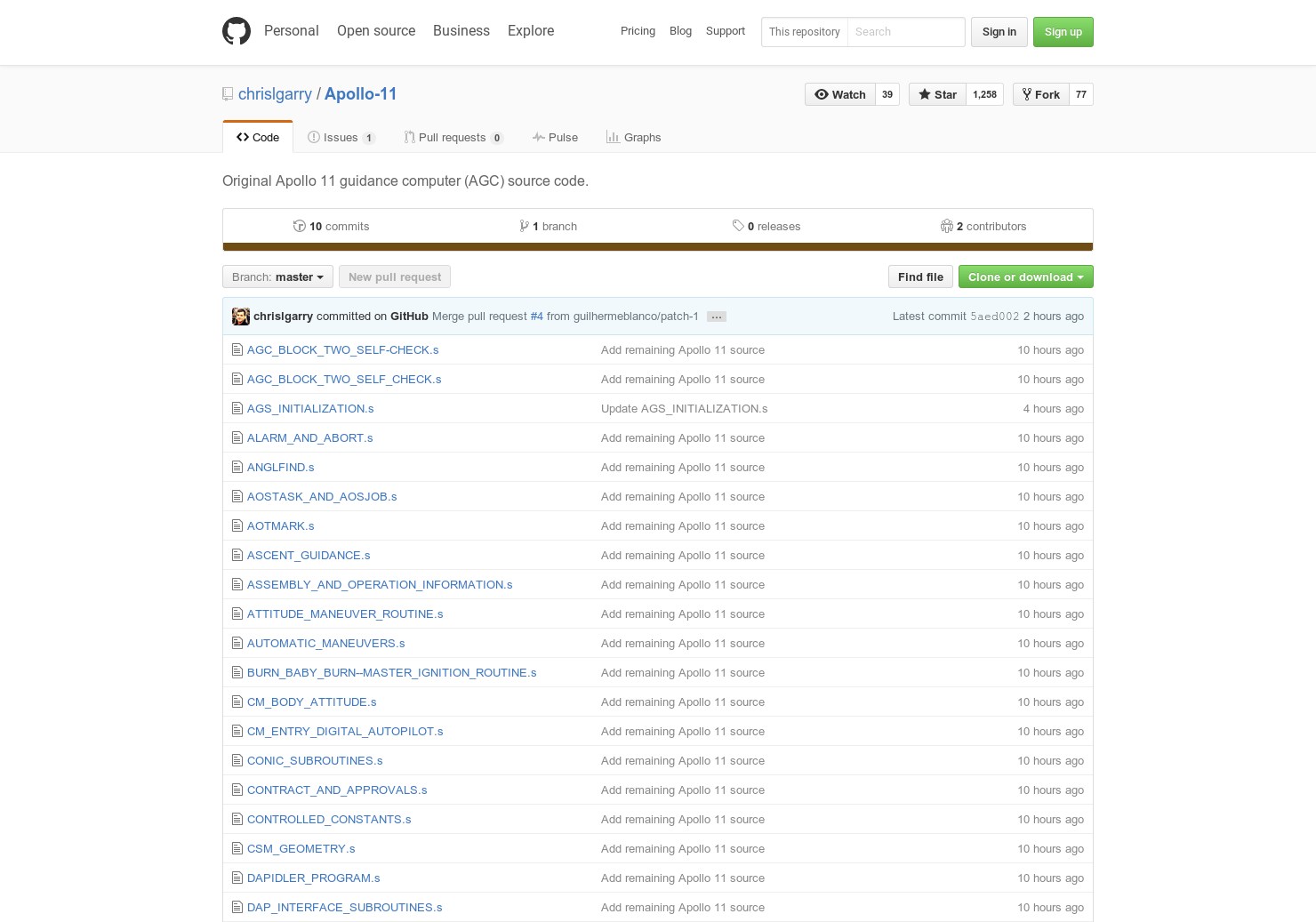The width and height of the screenshot is (1316, 922).
Task: Click the file icon beside CSM_GEOMETRY.s
Action: [x=237, y=849]
